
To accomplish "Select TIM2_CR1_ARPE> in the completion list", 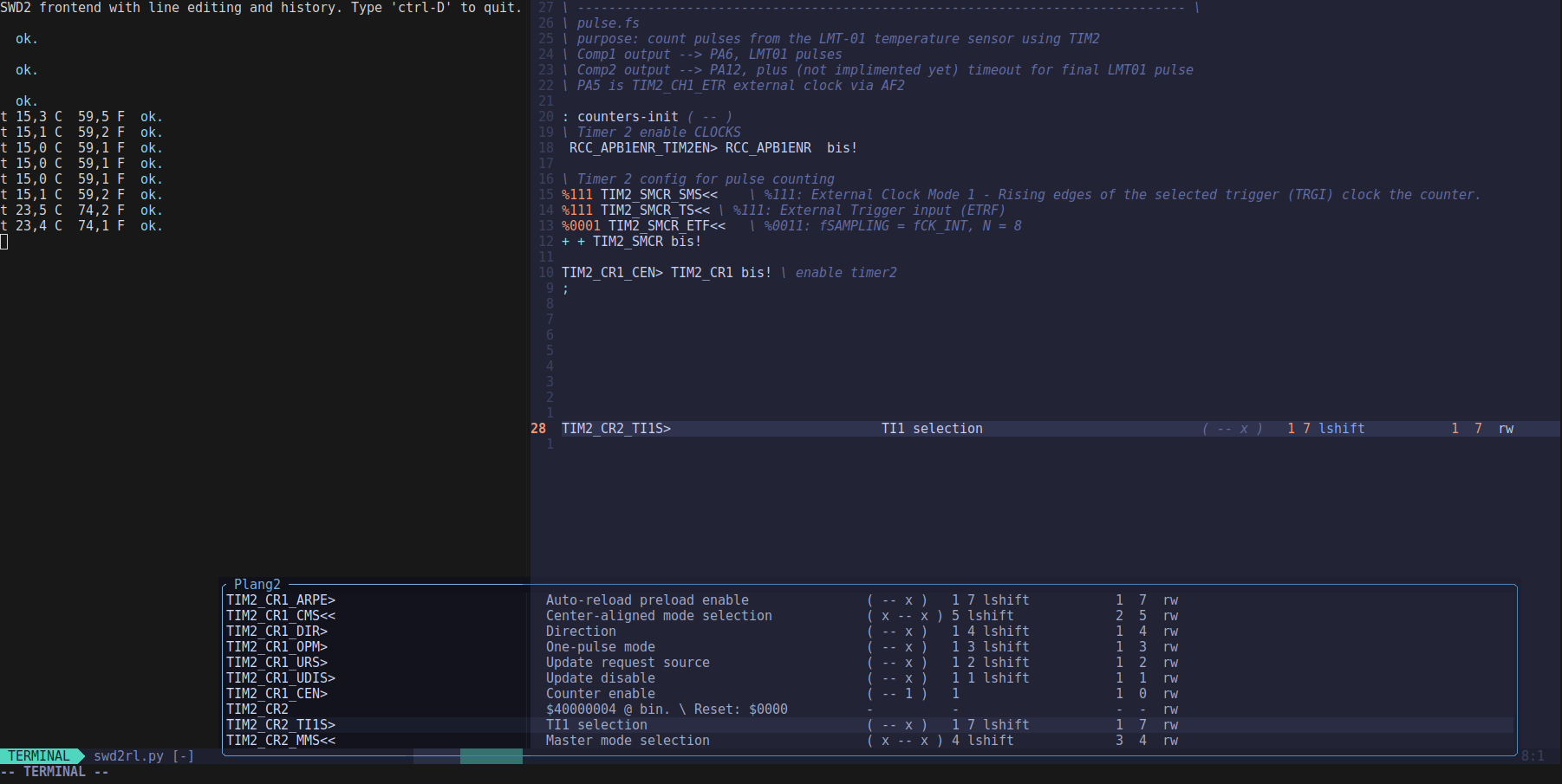I will click(x=281, y=600).
